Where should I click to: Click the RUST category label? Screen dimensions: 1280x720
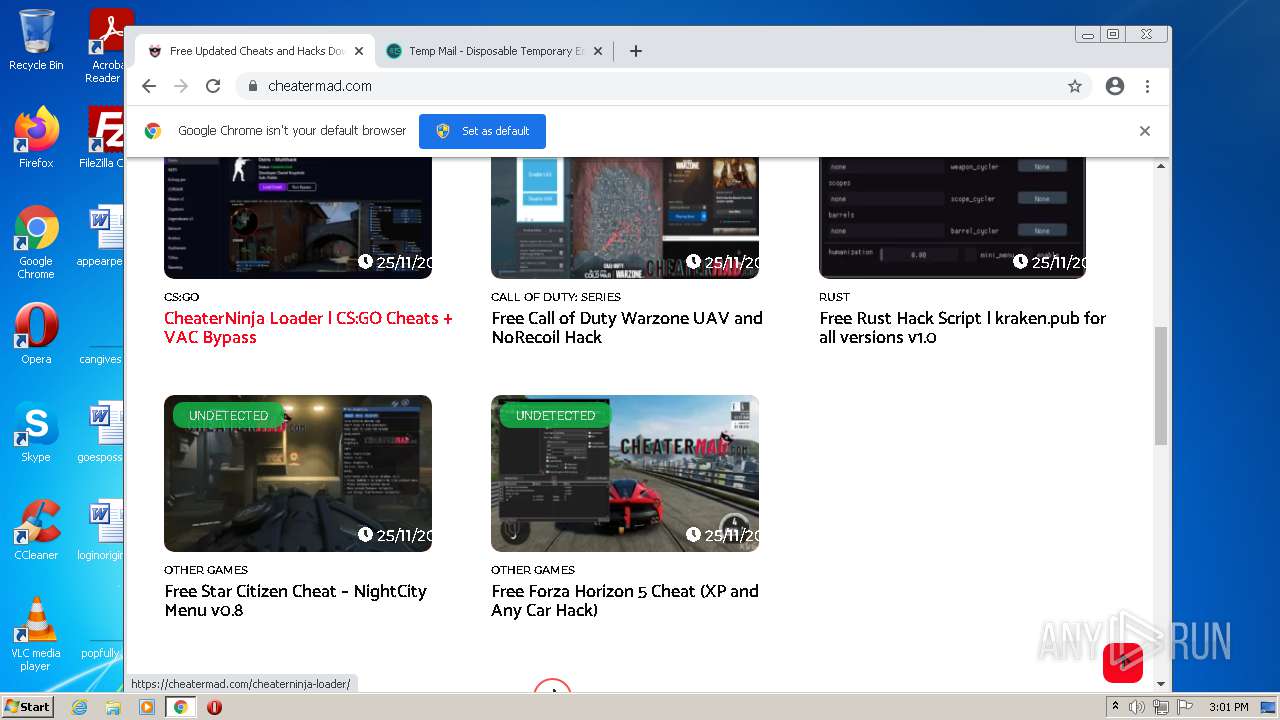pyautogui.click(x=834, y=297)
